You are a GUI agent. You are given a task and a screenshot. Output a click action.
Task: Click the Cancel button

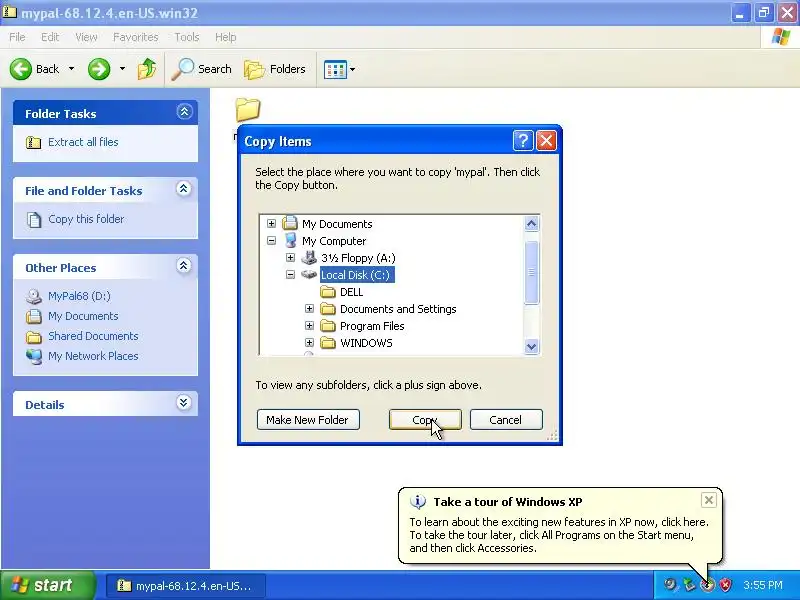pos(506,420)
